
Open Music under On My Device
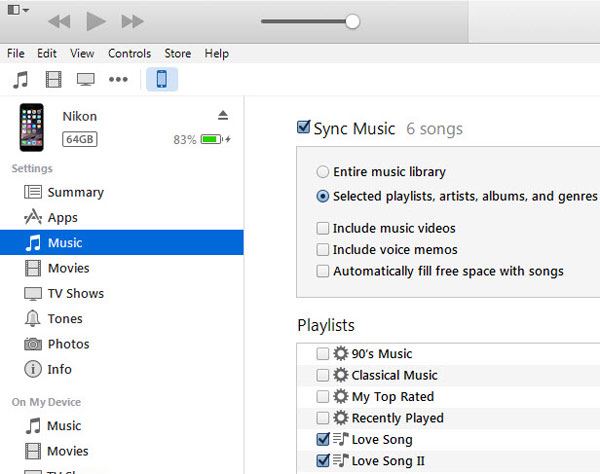(122, 425)
